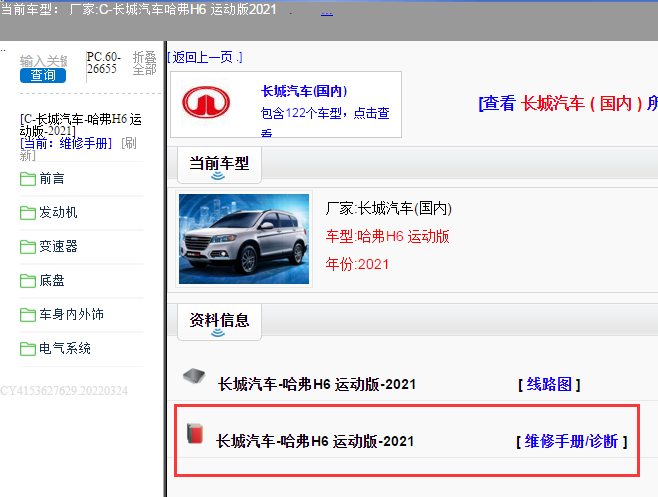Click 年份:2021 red text
This screenshot has height=497, width=658.
[357, 264]
